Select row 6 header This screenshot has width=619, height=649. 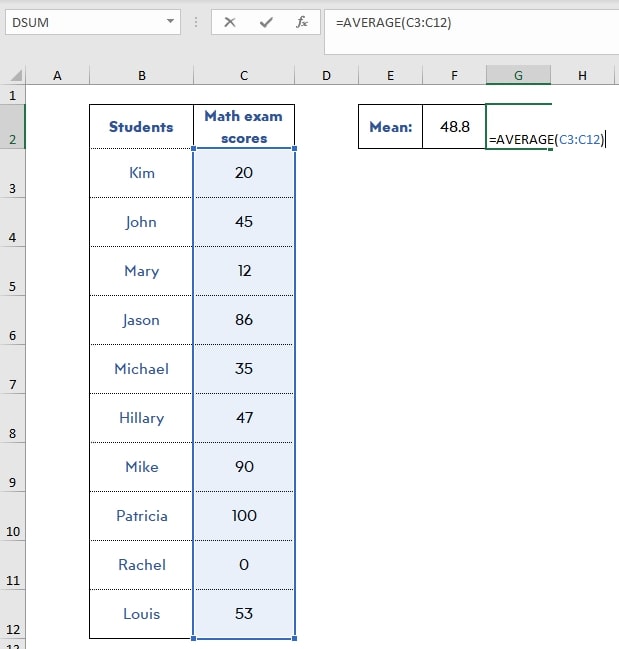(x=12, y=320)
